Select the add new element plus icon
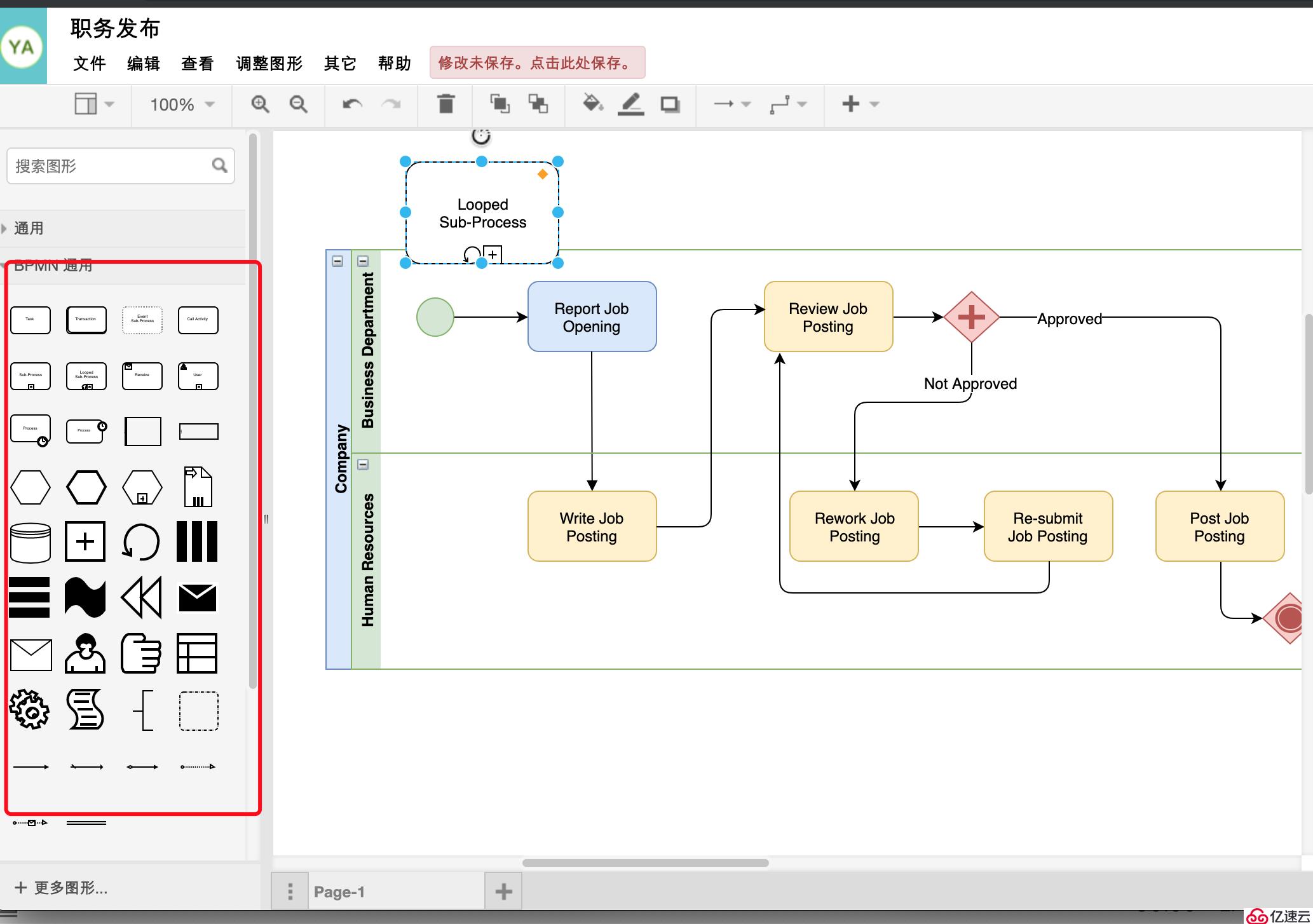 click(x=850, y=103)
